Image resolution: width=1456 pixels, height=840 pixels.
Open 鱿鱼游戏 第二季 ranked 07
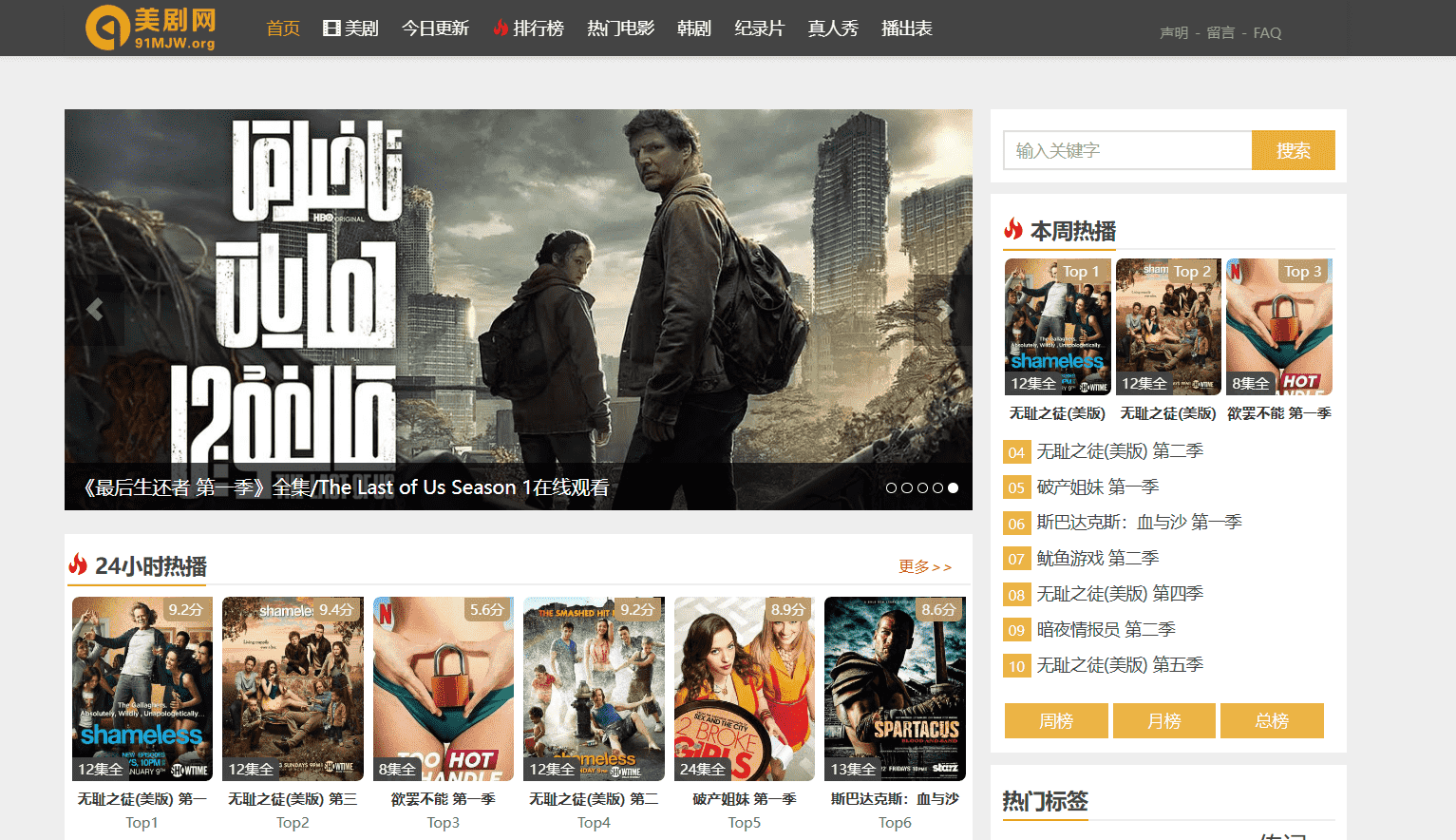tap(1098, 559)
